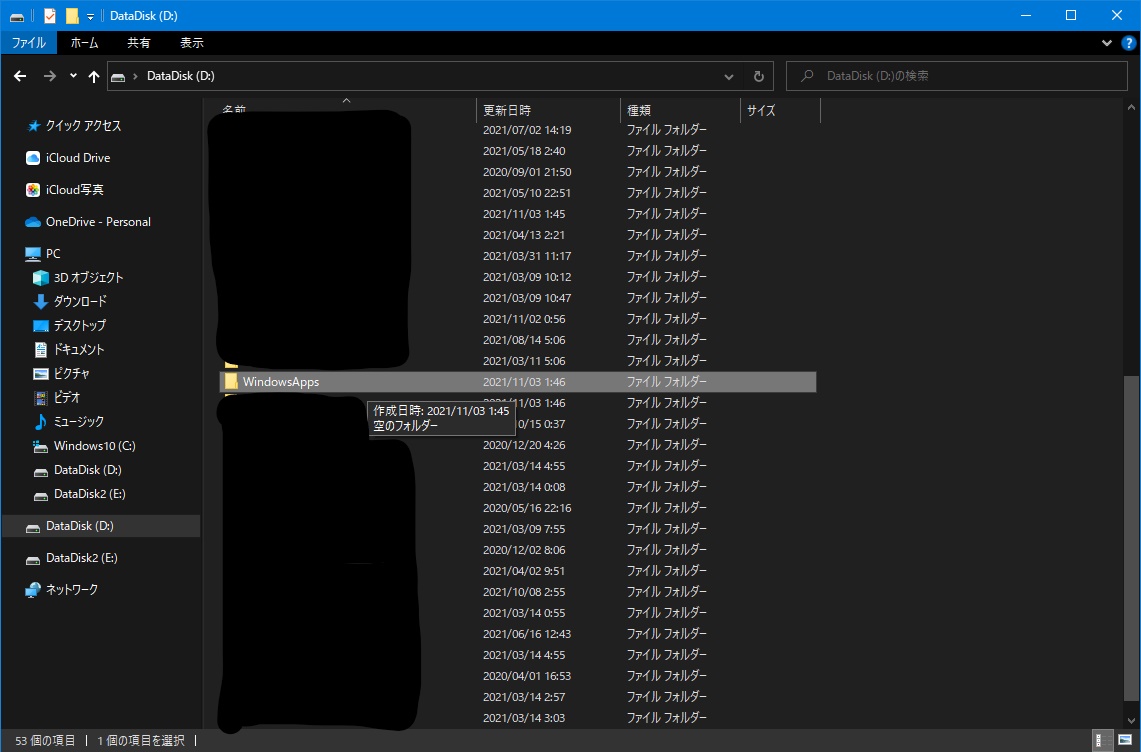Select PC in navigation pane

point(53,254)
